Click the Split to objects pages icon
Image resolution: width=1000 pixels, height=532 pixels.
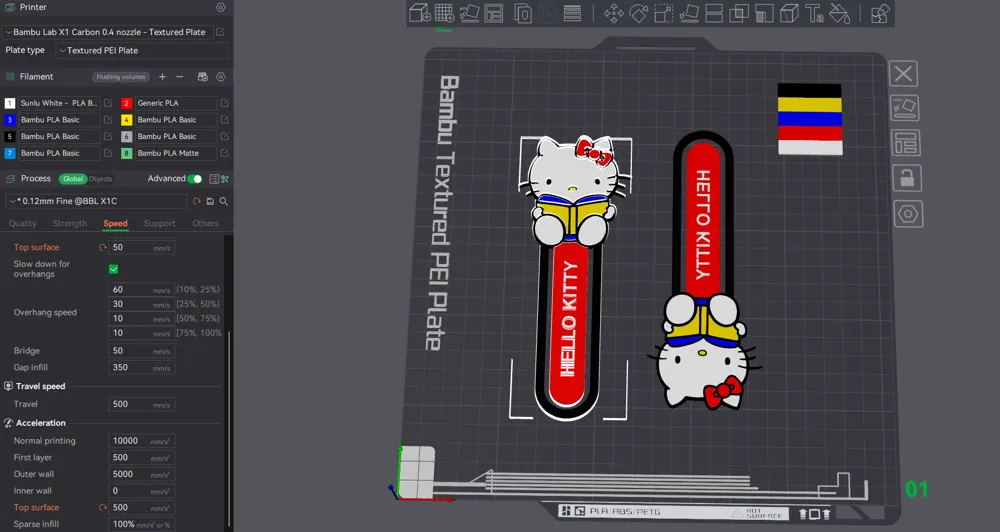point(523,13)
